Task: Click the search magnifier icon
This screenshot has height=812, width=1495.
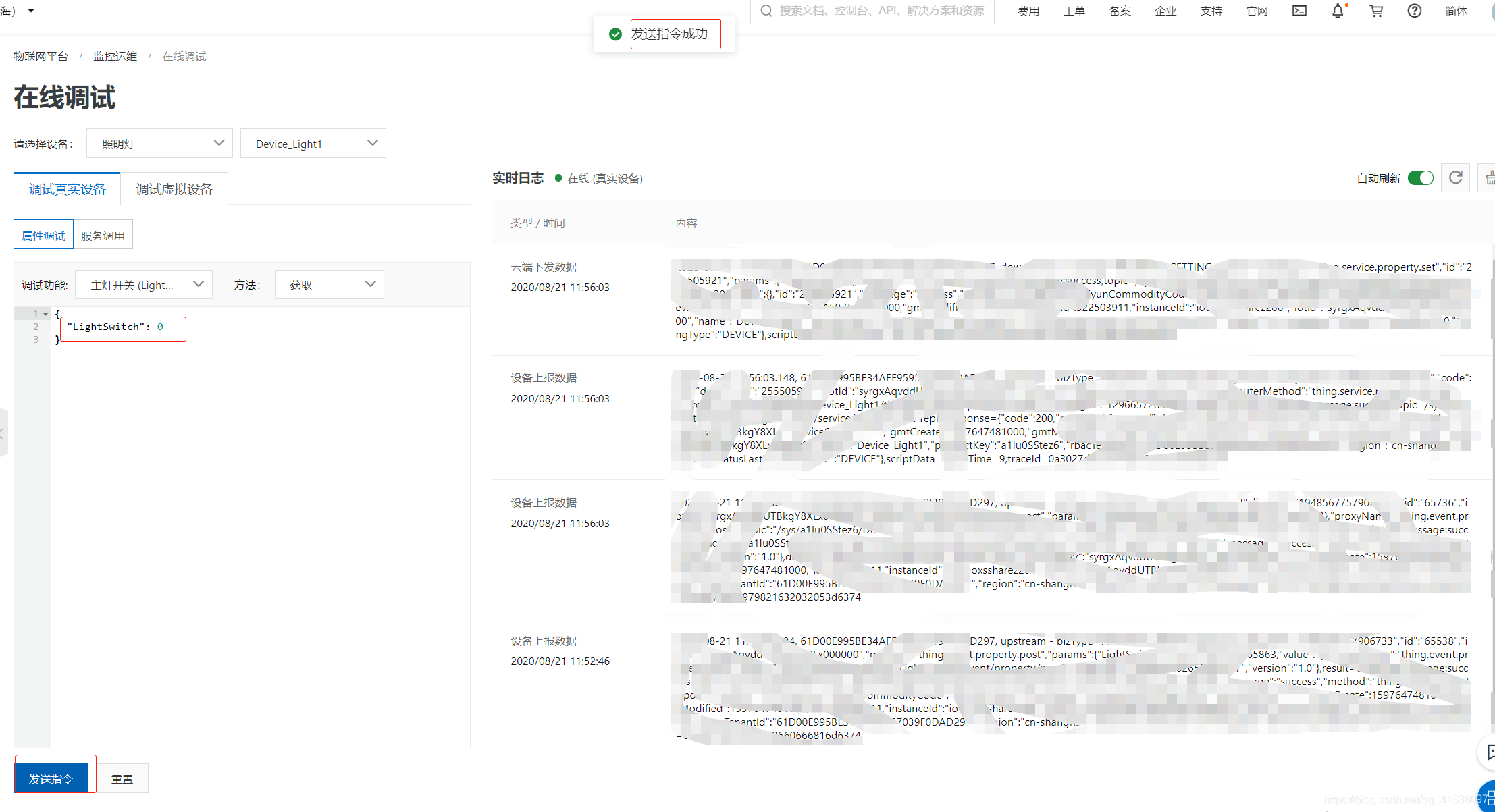Action: (766, 11)
